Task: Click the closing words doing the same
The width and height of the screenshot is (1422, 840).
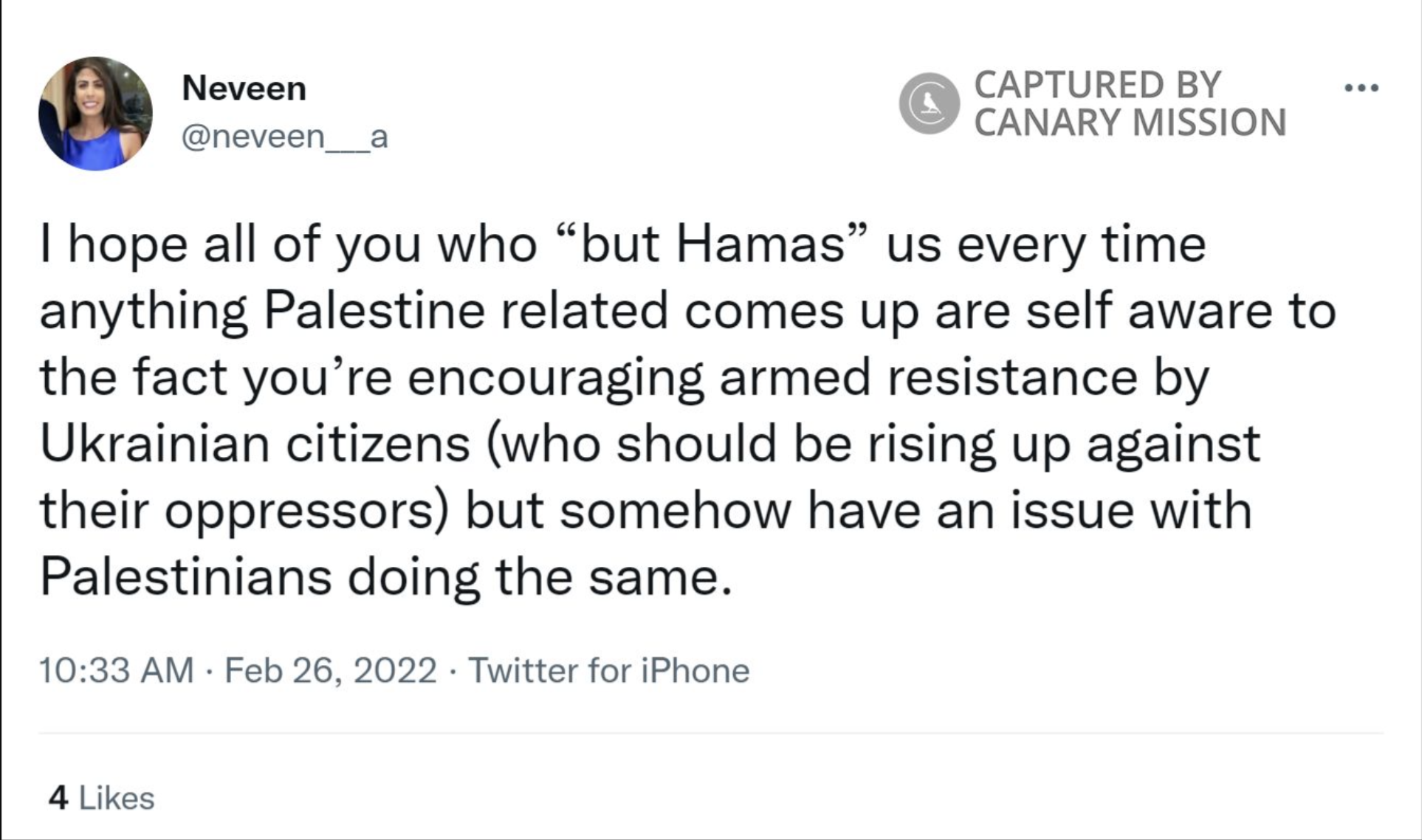Action: pyautogui.click(x=540, y=577)
